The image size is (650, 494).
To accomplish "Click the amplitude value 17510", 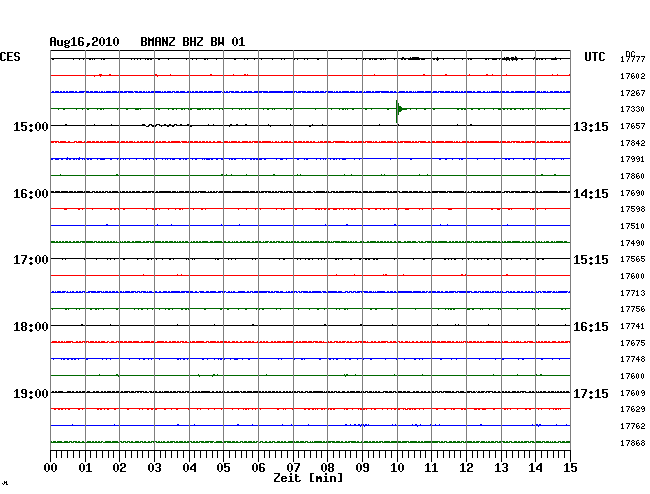I will coord(633,226).
